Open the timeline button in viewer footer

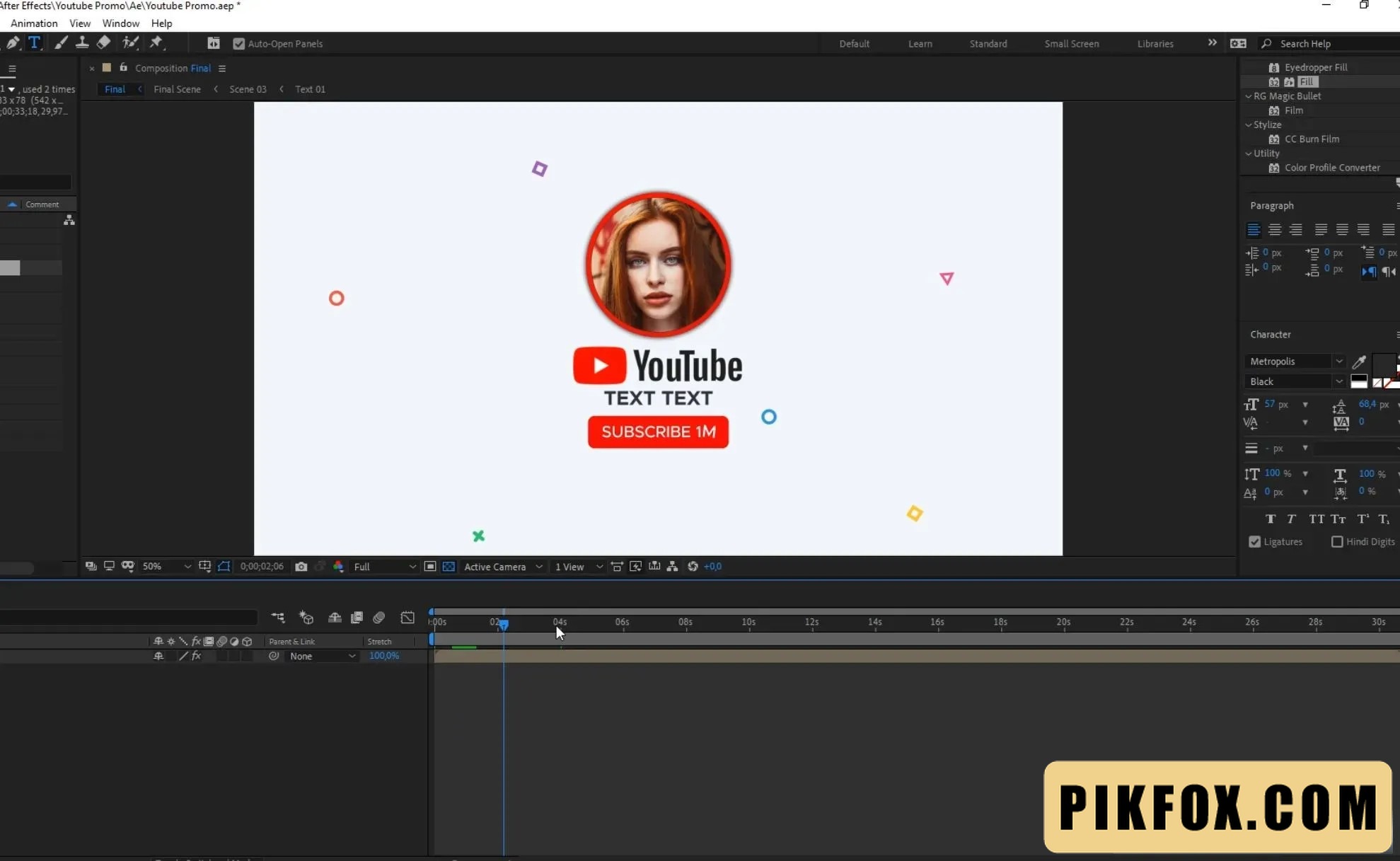[654, 567]
